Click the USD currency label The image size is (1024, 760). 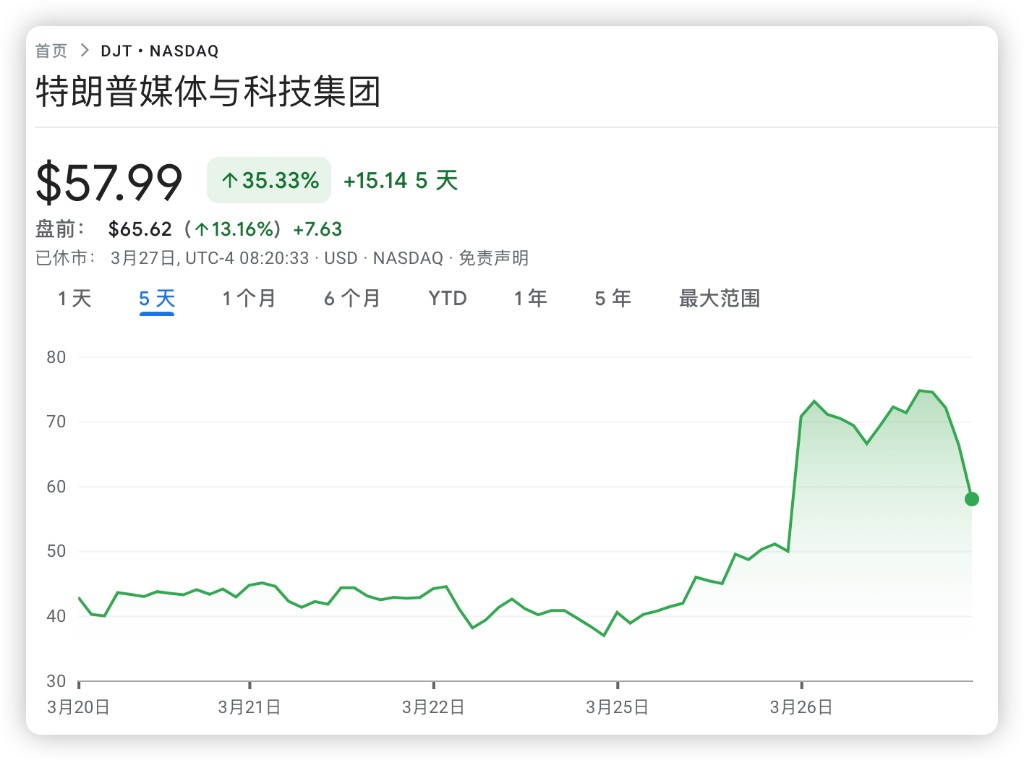click(x=341, y=258)
